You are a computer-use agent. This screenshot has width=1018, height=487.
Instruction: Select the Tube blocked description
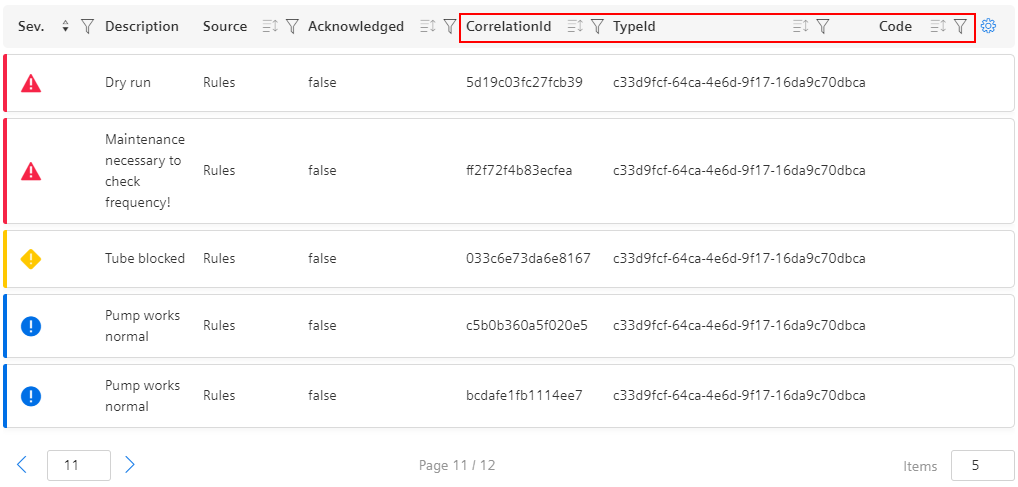pyautogui.click(x=145, y=258)
